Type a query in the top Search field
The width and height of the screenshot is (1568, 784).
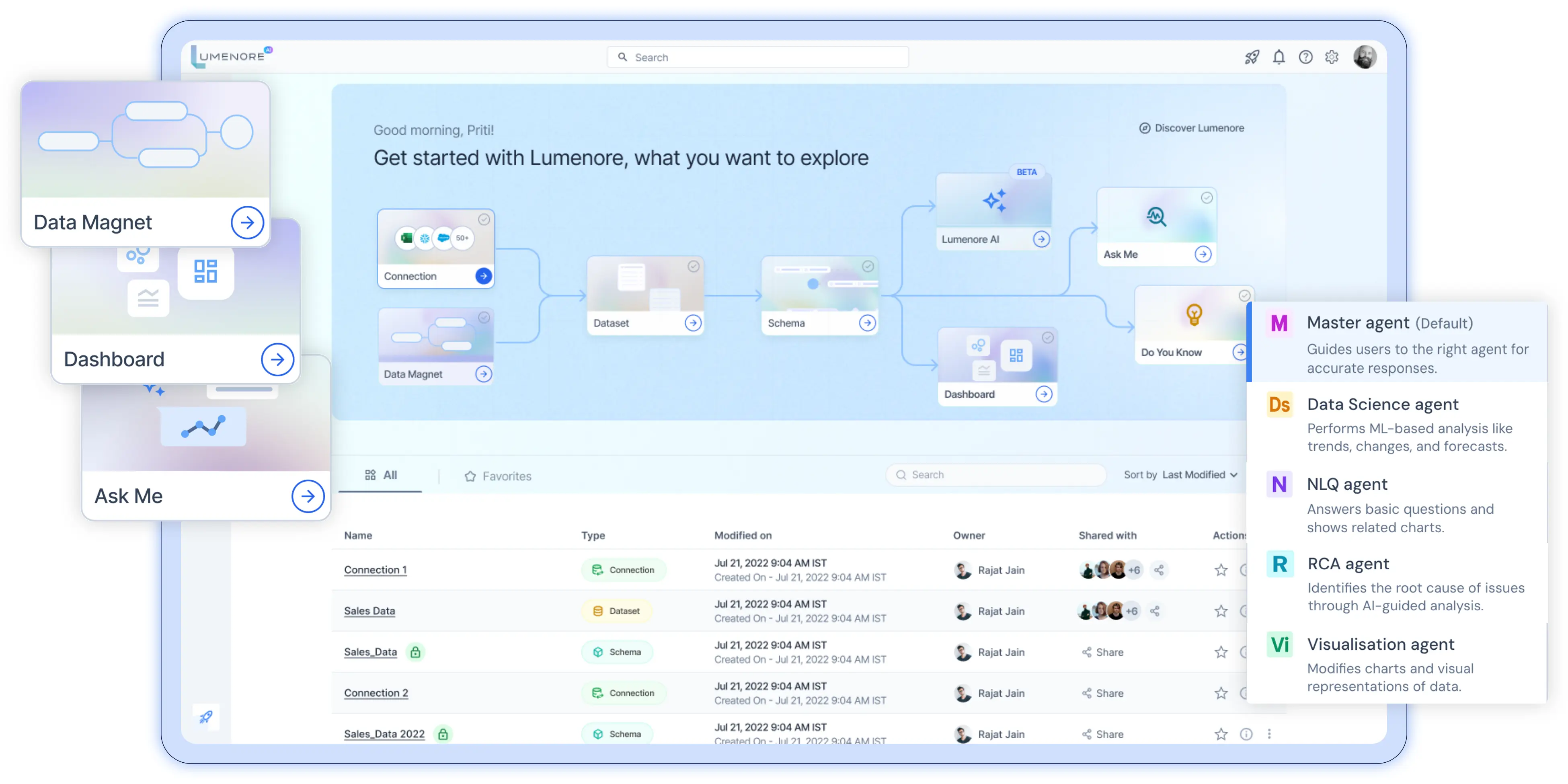[x=757, y=57]
